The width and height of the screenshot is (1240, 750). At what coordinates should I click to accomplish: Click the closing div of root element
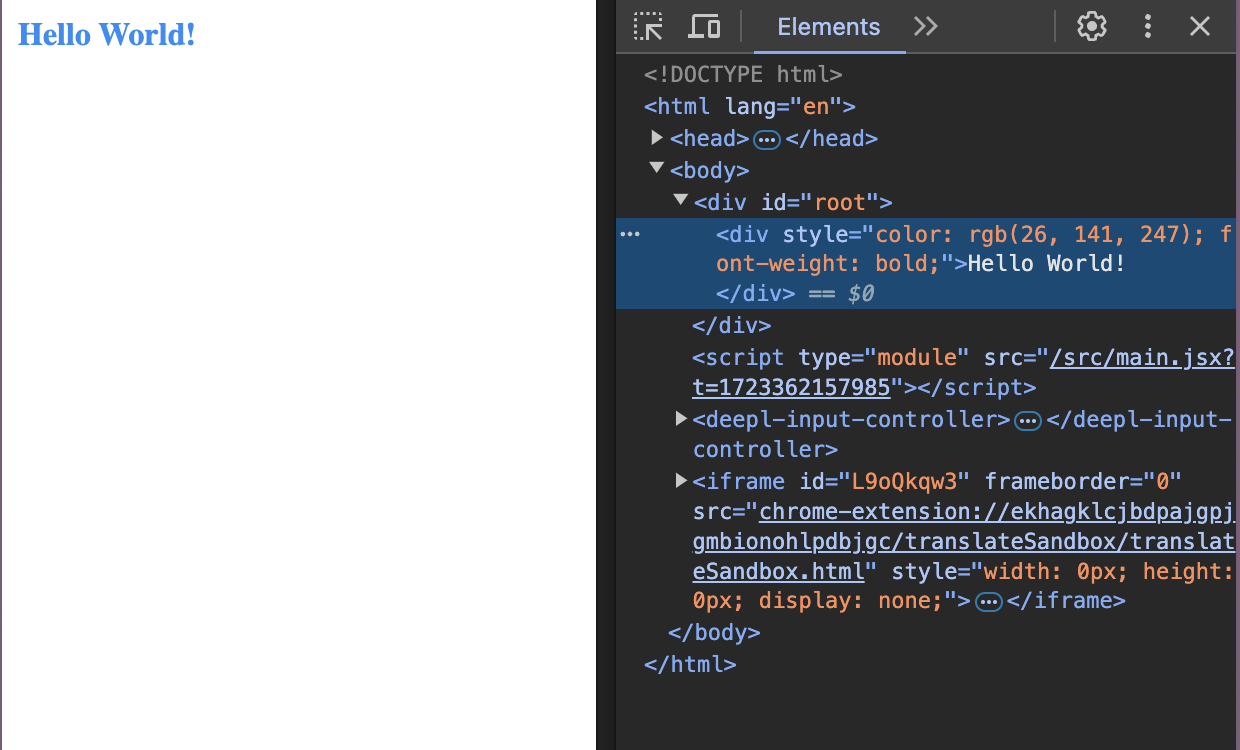731,325
